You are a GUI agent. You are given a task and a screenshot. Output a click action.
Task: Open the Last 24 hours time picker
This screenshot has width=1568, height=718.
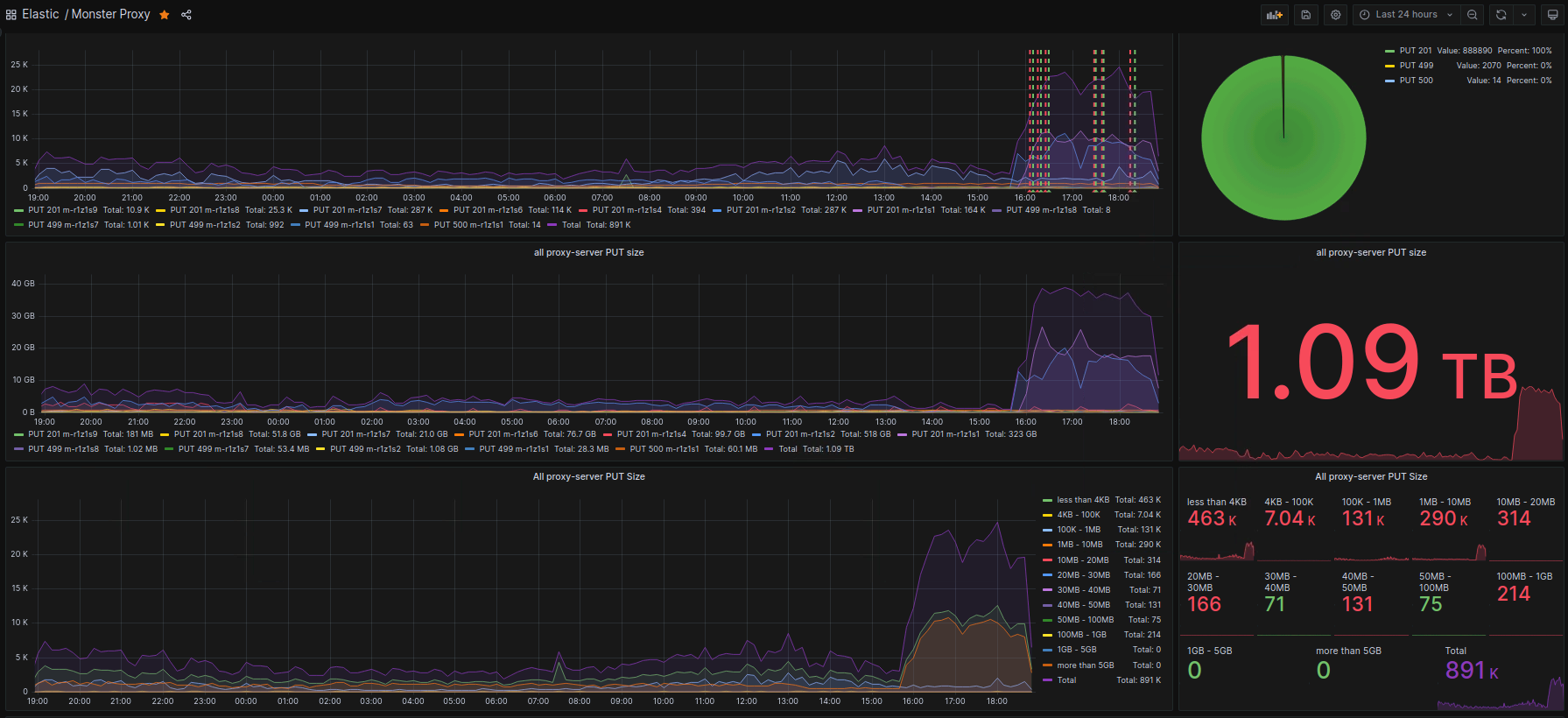tap(1407, 15)
